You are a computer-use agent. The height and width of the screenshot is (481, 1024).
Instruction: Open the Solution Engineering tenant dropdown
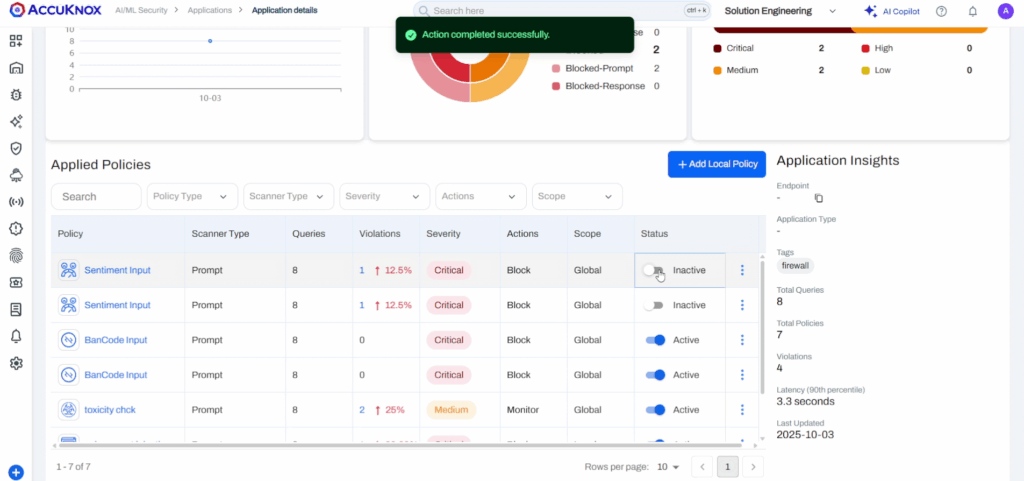point(780,11)
